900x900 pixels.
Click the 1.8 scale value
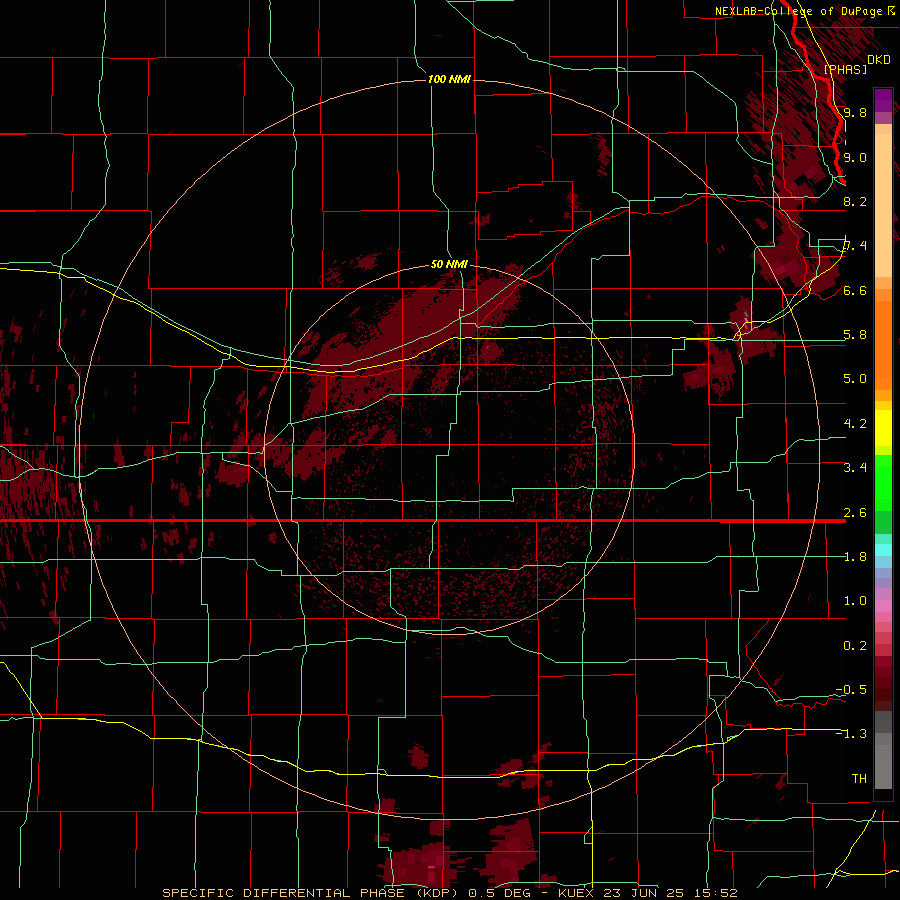coord(855,556)
